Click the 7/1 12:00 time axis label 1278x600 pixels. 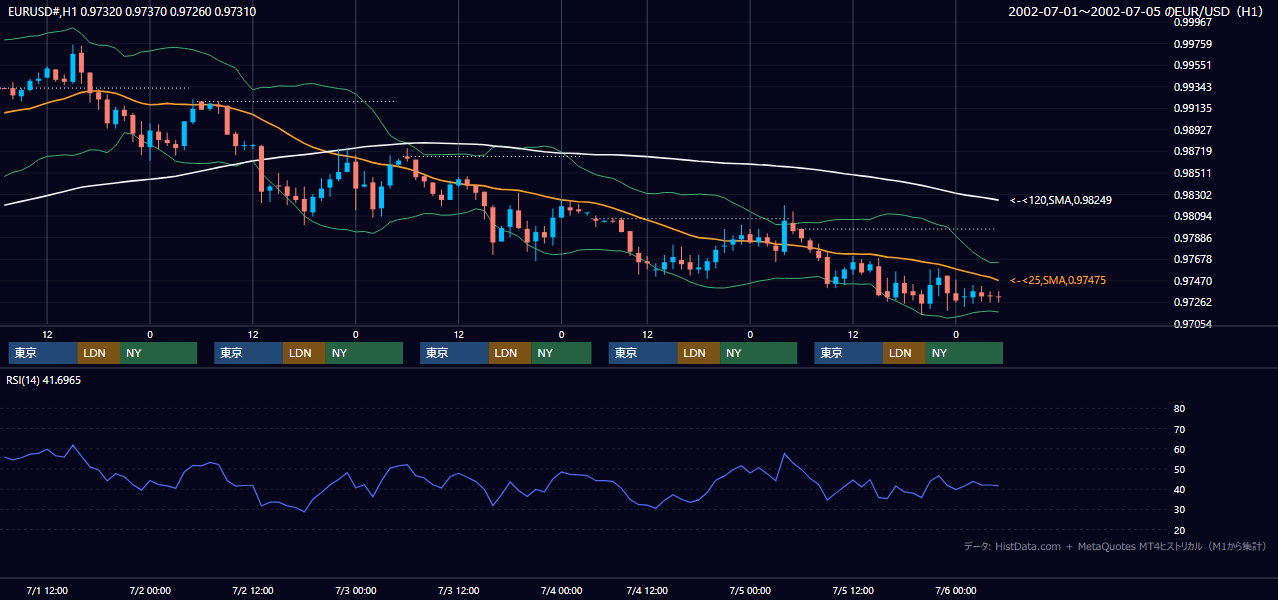47,590
